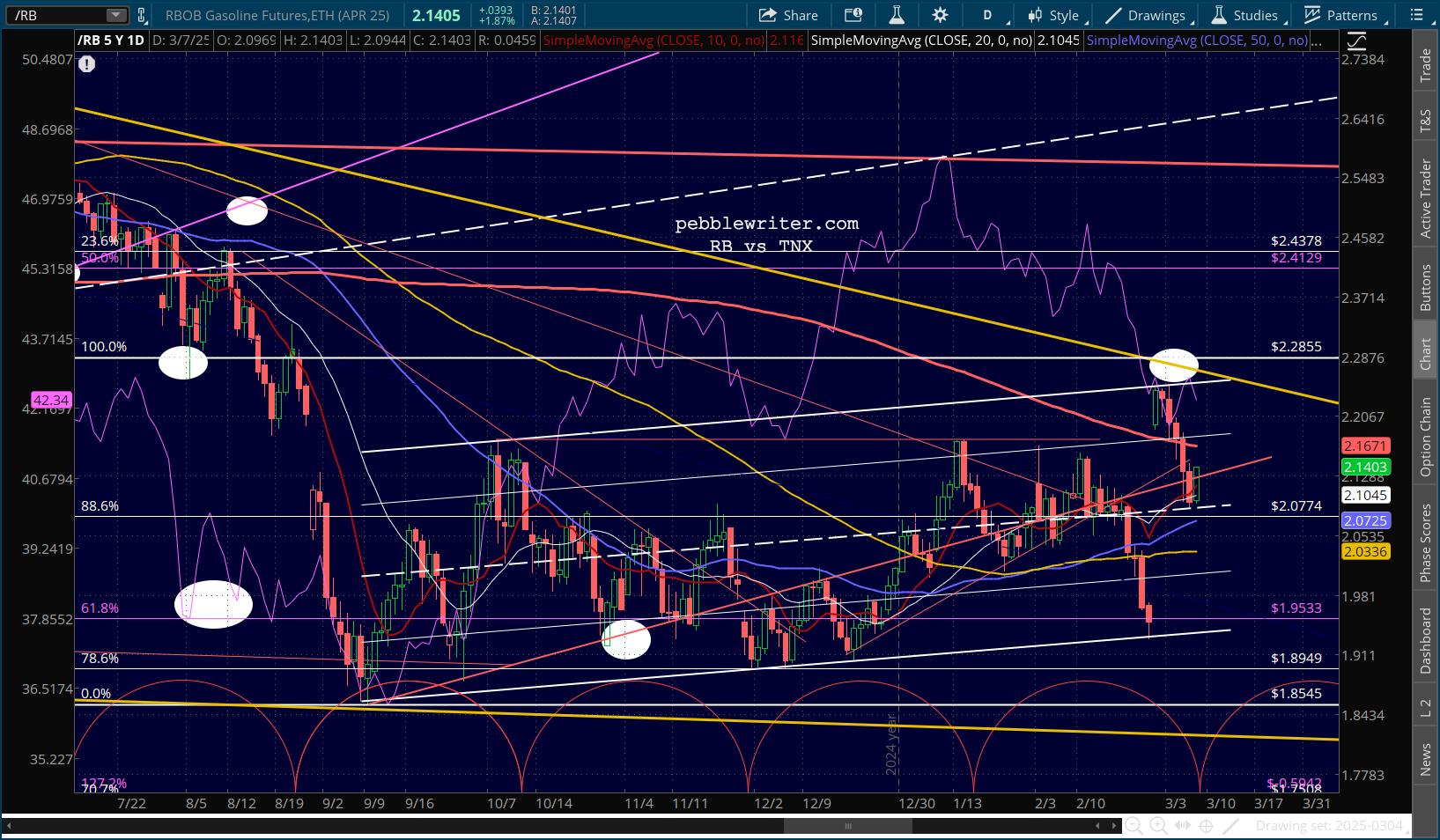The width and height of the screenshot is (1440, 840).
Task: Click the scroll left arrow
Action: 1097,826
